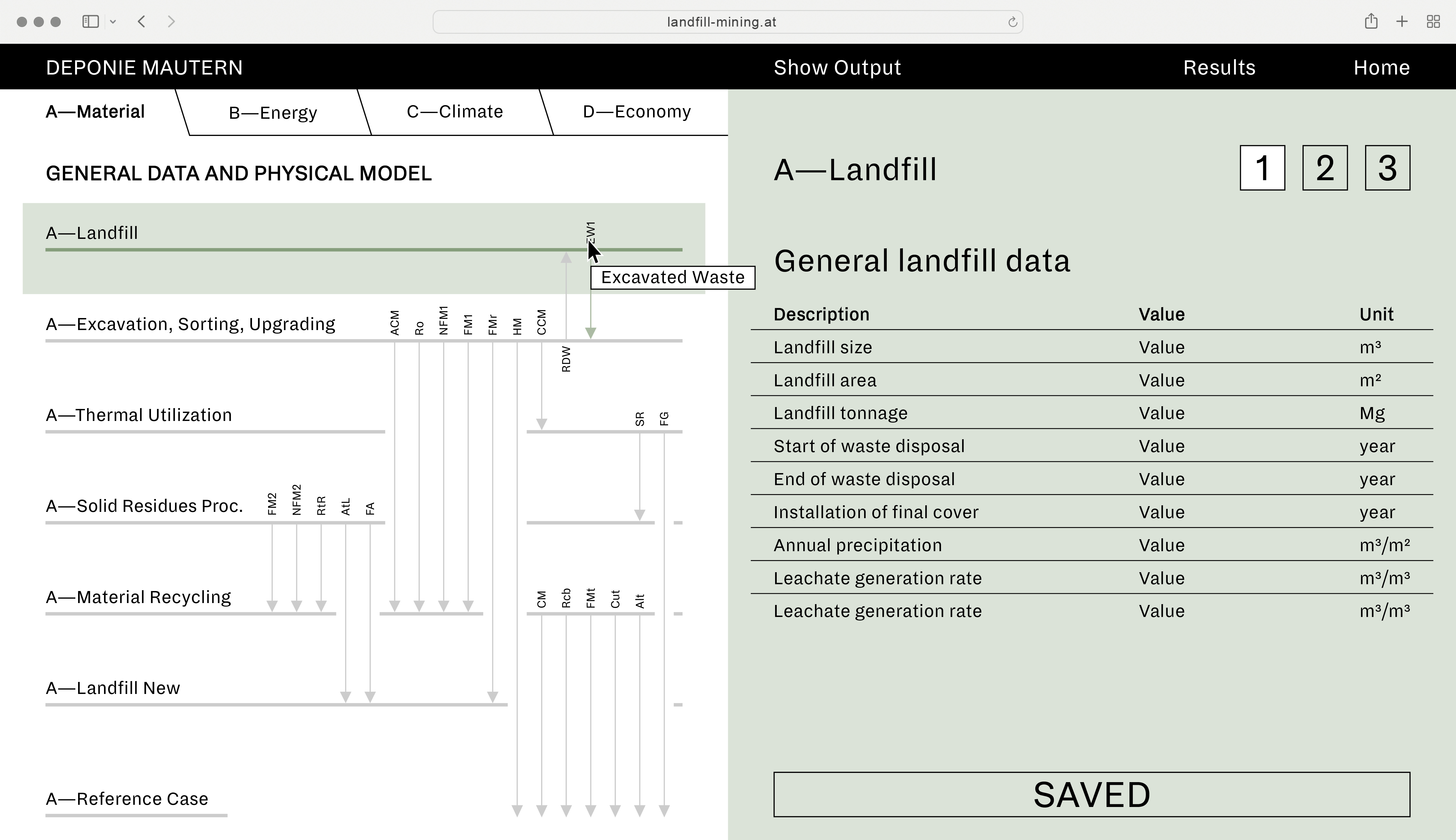Select the A—Material Recycling process
The height and width of the screenshot is (840, 1456).
138,597
